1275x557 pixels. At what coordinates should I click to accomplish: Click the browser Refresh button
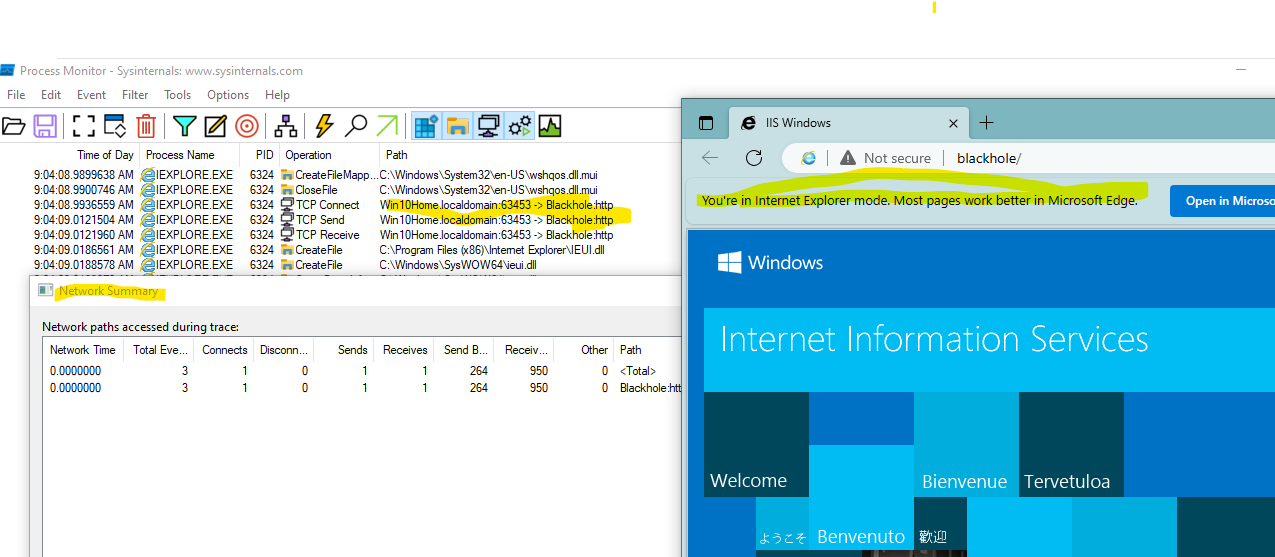click(754, 158)
